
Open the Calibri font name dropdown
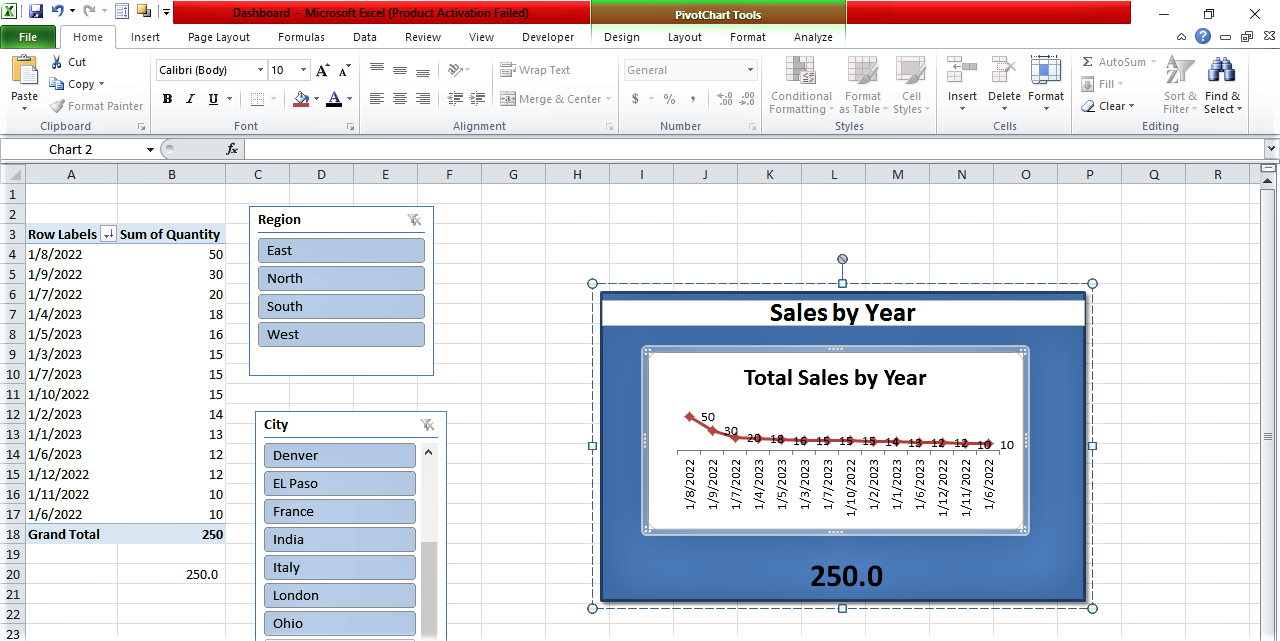pos(261,70)
